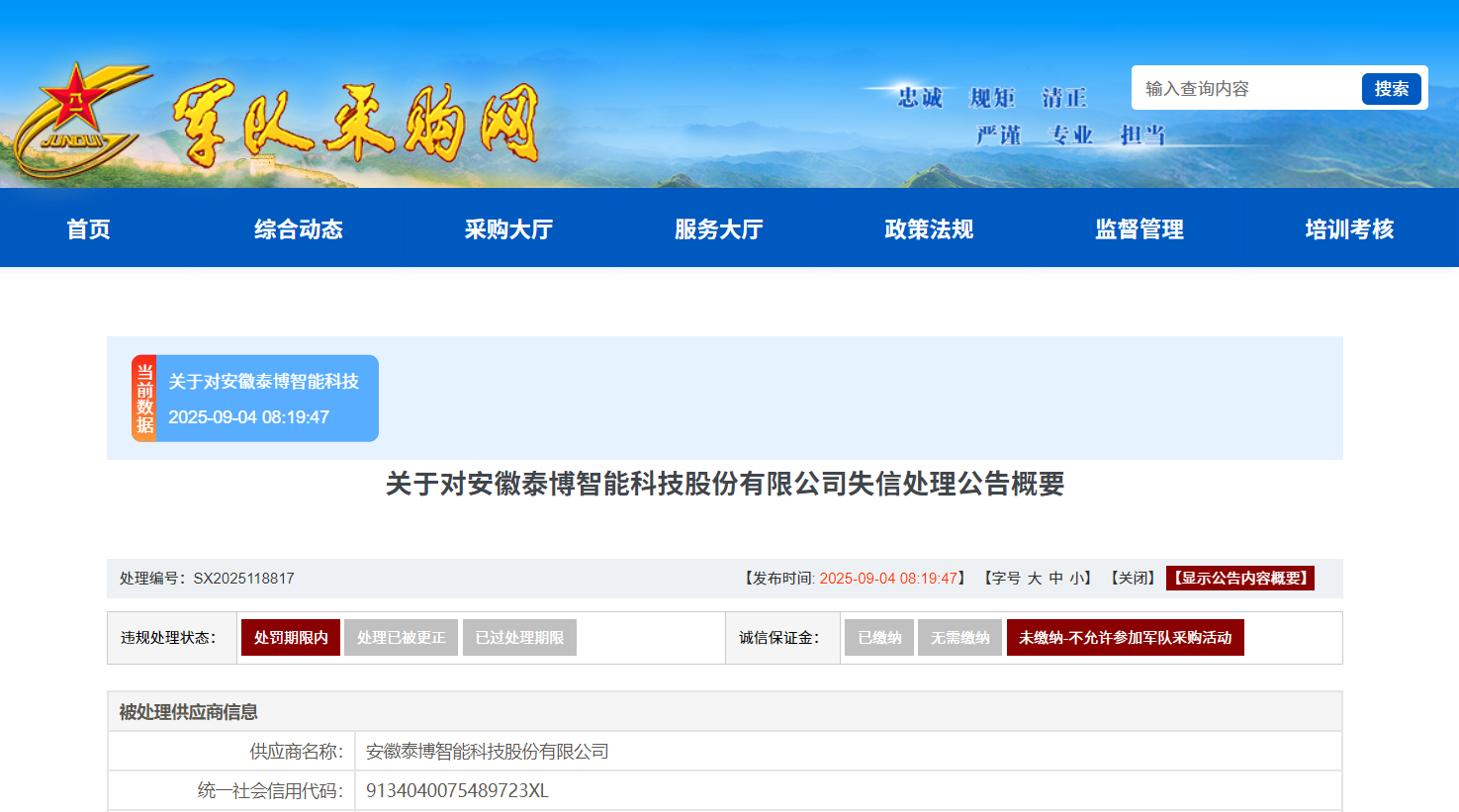Viewport: 1459px width, 812px height.
Task: Click 显示公告内容概要 button
Action: (1240, 579)
